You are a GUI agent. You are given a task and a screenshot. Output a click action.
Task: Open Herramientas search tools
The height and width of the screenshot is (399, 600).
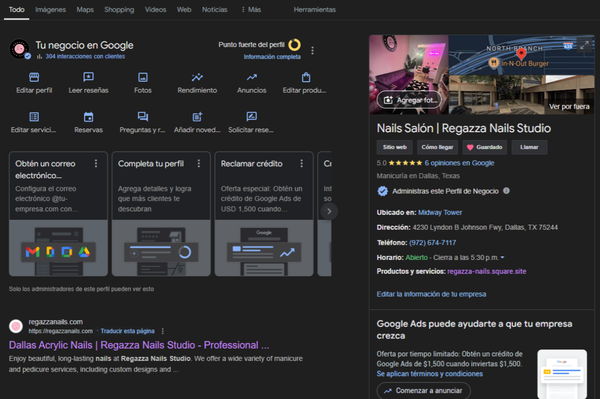(315, 10)
